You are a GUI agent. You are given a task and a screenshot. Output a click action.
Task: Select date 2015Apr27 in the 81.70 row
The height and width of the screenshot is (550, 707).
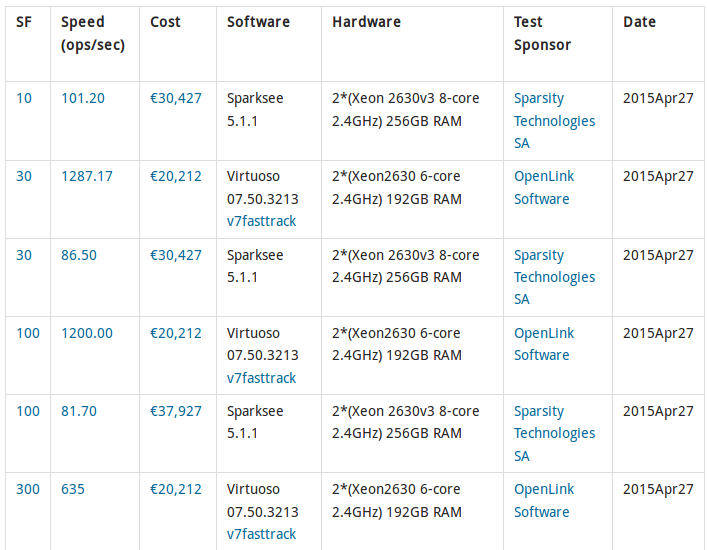pyautogui.click(x=658, y=411)
